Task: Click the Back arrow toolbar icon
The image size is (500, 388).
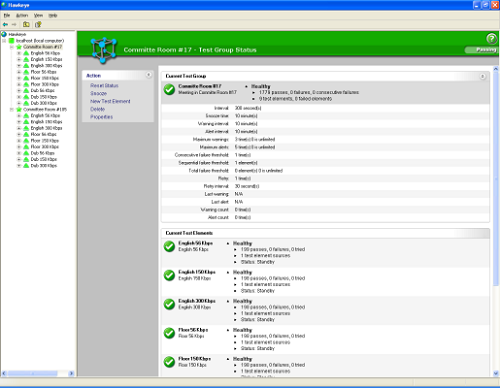Action: [5, 24]
